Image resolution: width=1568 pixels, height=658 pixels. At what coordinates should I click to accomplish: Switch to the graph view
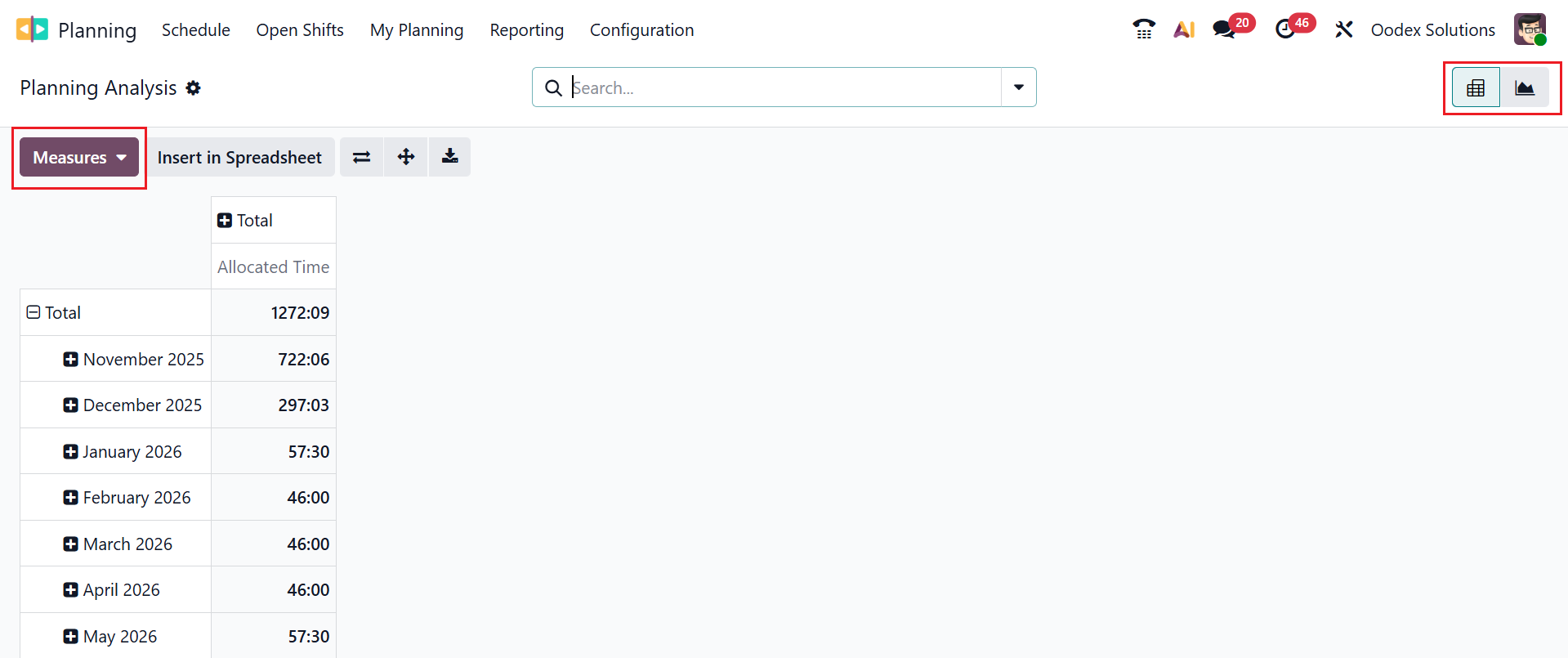[x=1525, y=87]
